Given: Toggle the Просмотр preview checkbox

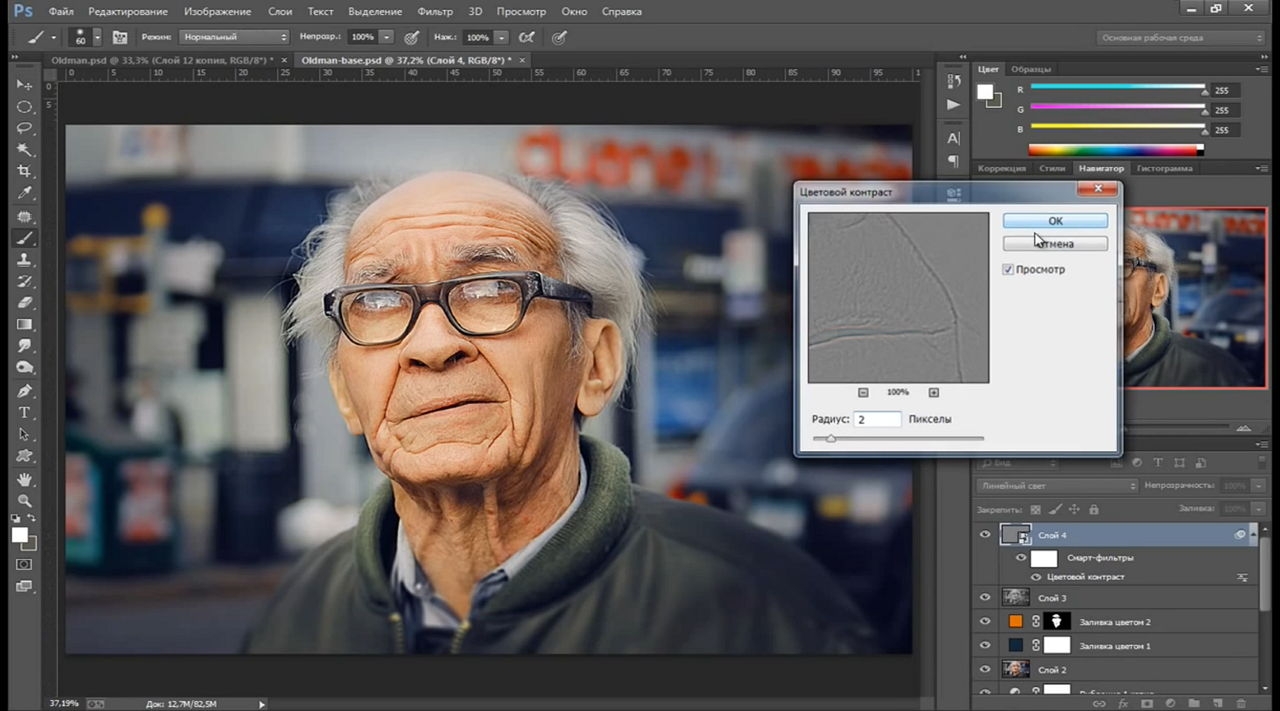Looking at the screenshot, I should coord(1009,270).
